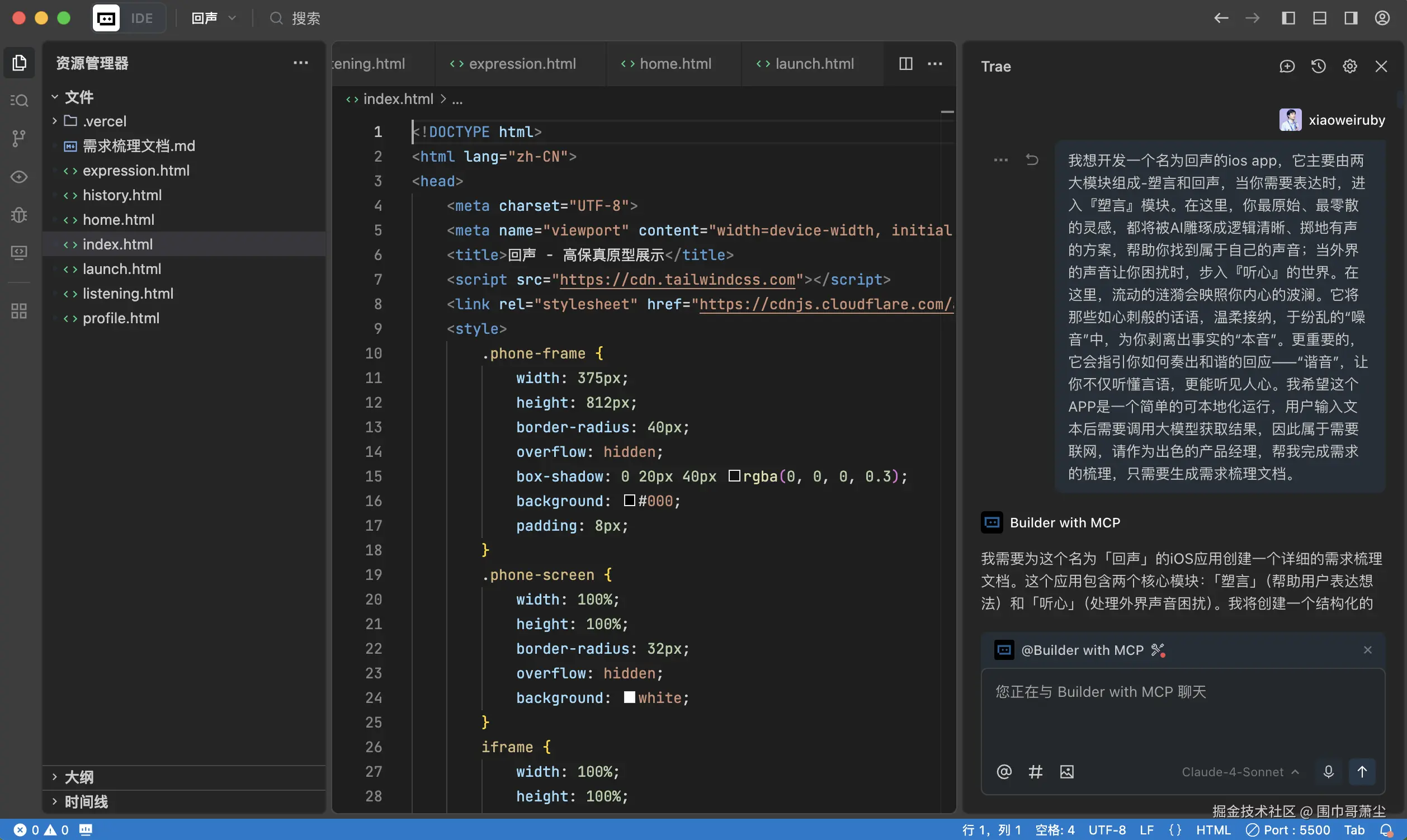Open the 回声 project dropdown
This screenshot has height=840, width=1407.
tap(214, 18)
